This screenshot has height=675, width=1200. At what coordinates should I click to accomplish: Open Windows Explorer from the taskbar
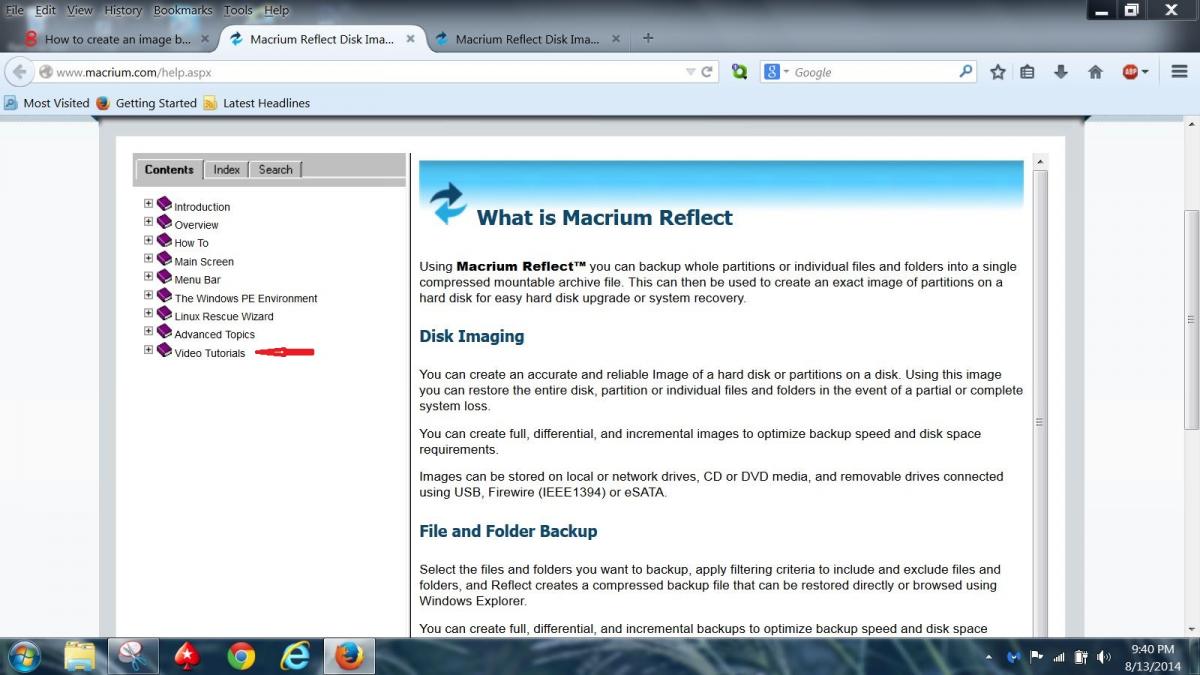click(x=80, y=656)
